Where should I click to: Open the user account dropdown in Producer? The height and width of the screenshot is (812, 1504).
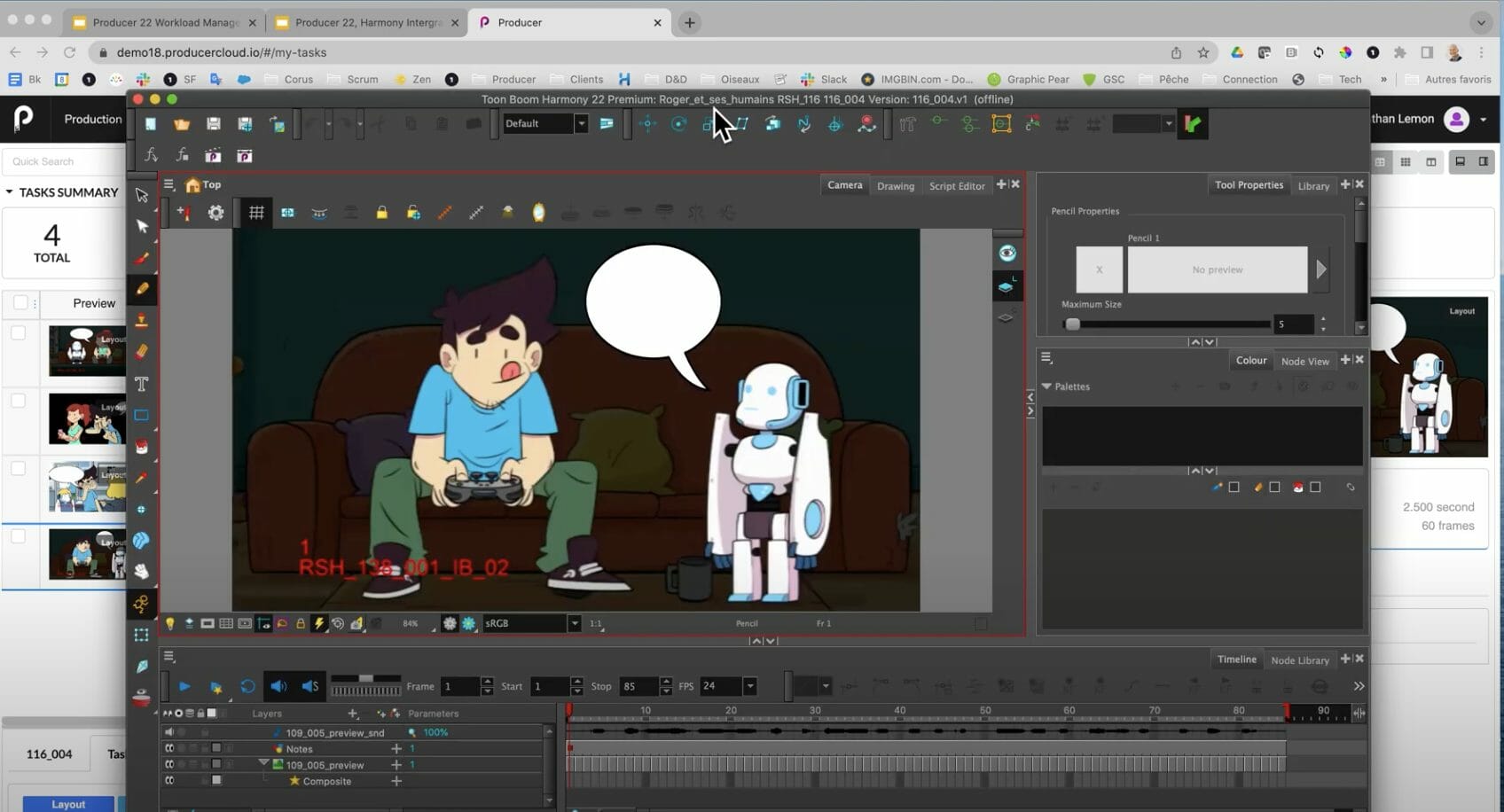1484,119
